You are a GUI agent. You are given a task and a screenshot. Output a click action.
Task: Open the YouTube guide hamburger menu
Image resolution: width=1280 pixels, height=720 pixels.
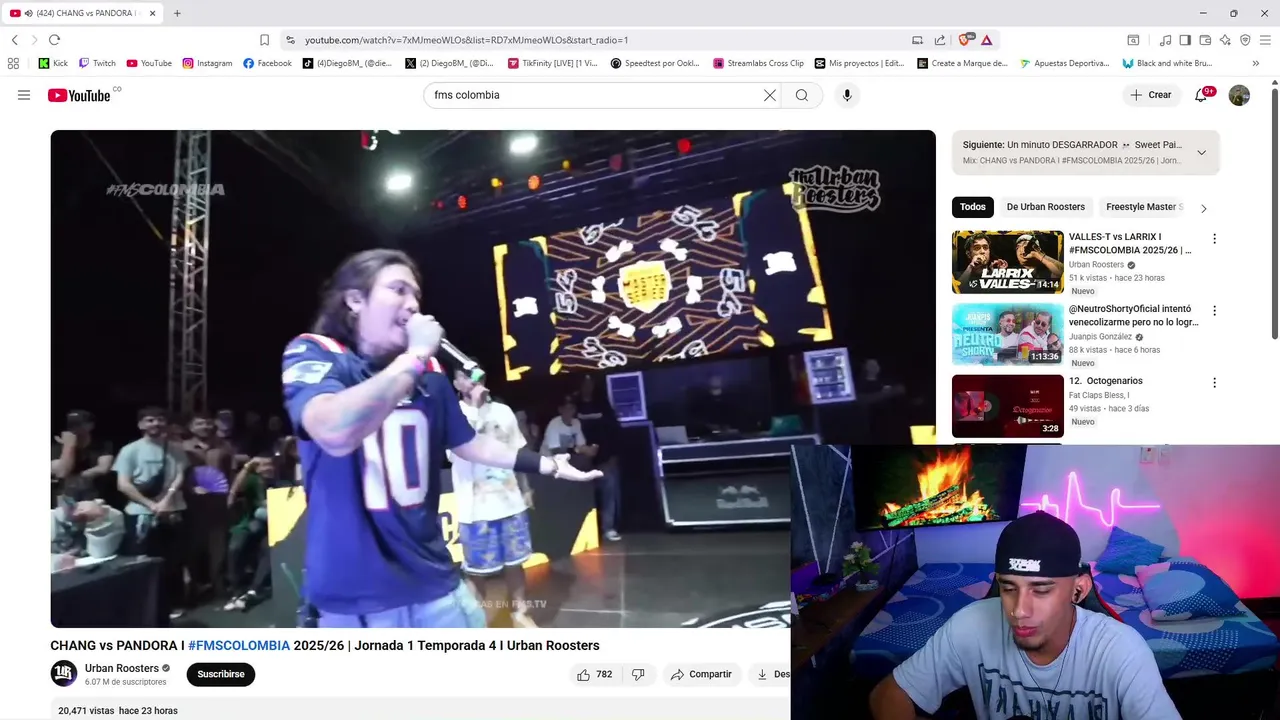tap(24, 95)
